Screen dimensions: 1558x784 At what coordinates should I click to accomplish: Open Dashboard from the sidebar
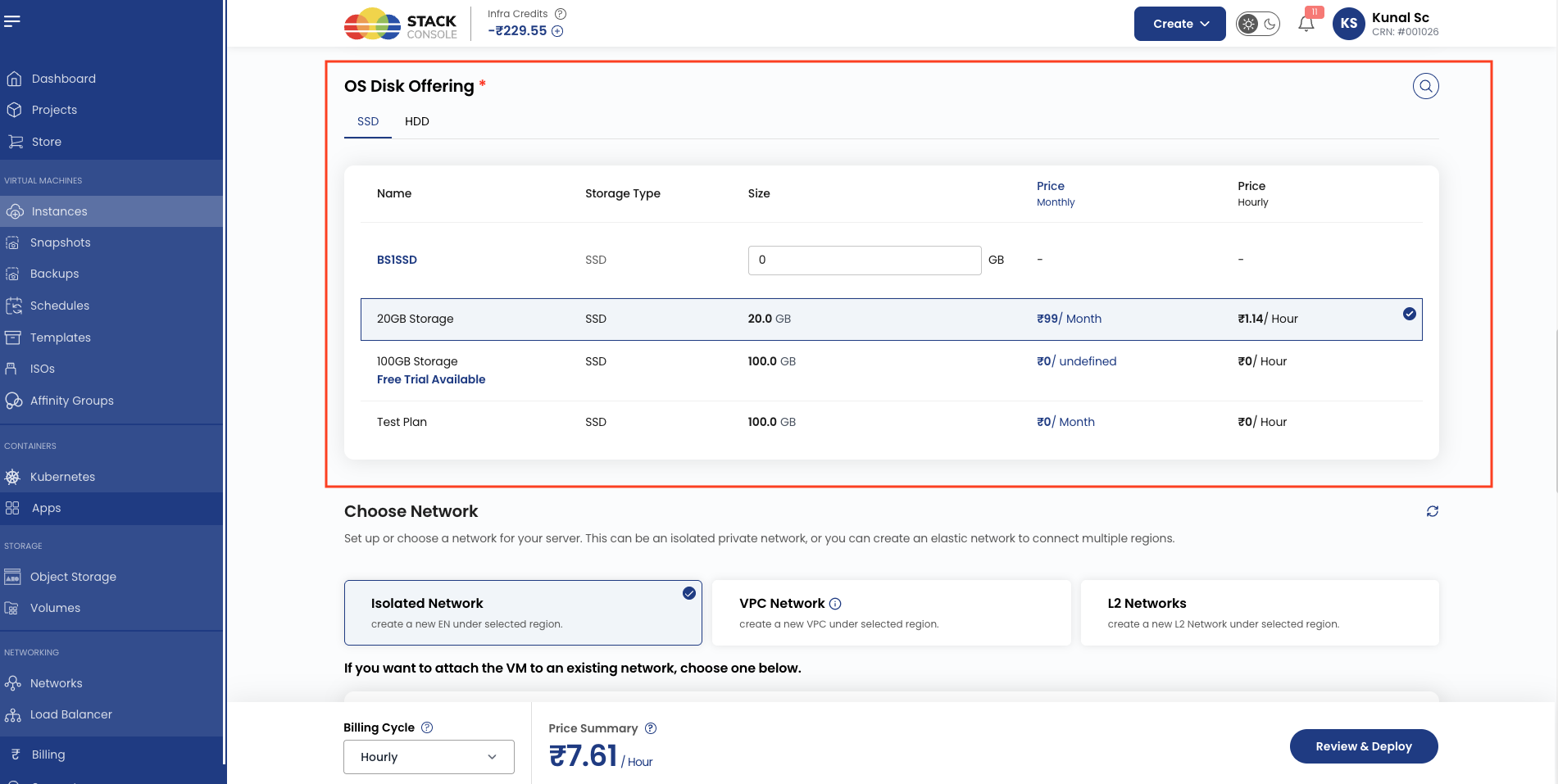tap(63, 79)
